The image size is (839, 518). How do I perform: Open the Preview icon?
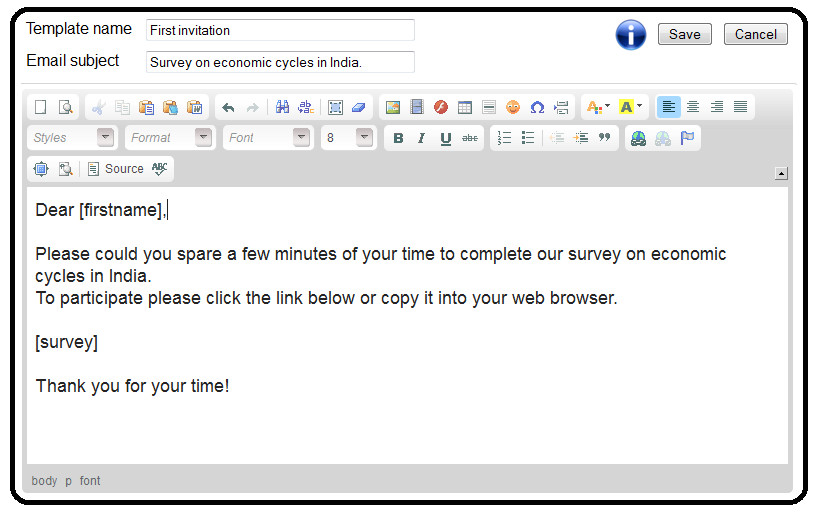point(65,107)
